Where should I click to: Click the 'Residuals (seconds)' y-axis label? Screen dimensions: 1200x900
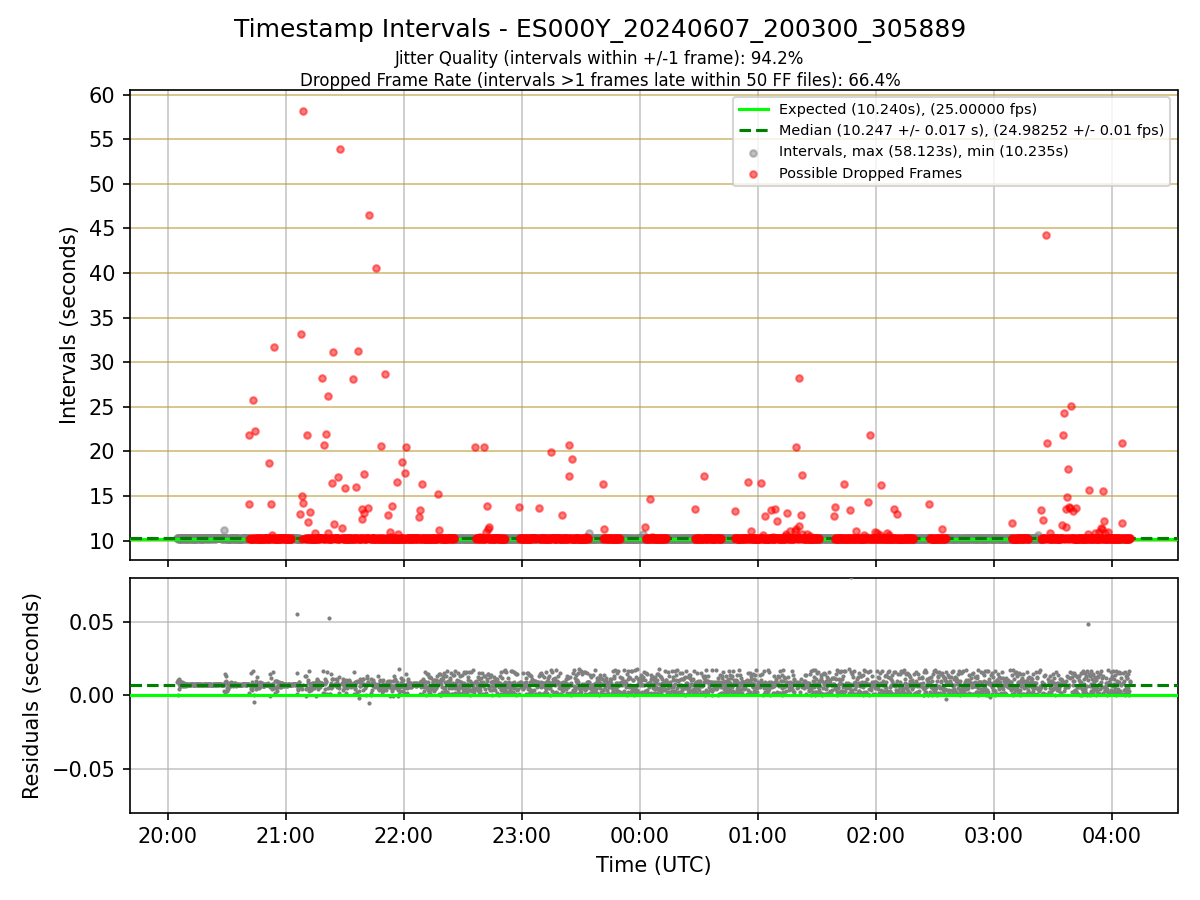[32, 696]
